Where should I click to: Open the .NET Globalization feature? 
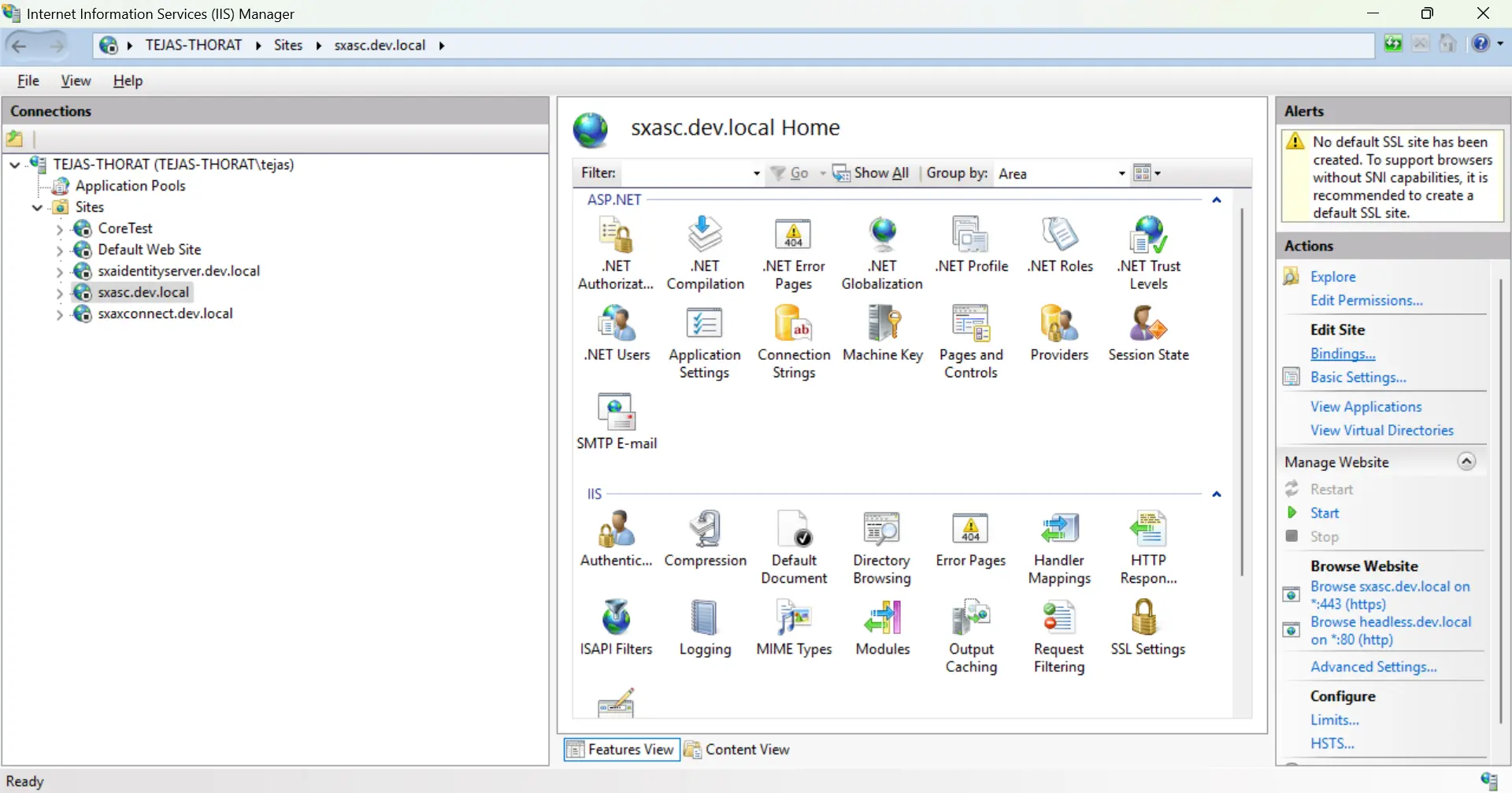click(x=882, y=253)
